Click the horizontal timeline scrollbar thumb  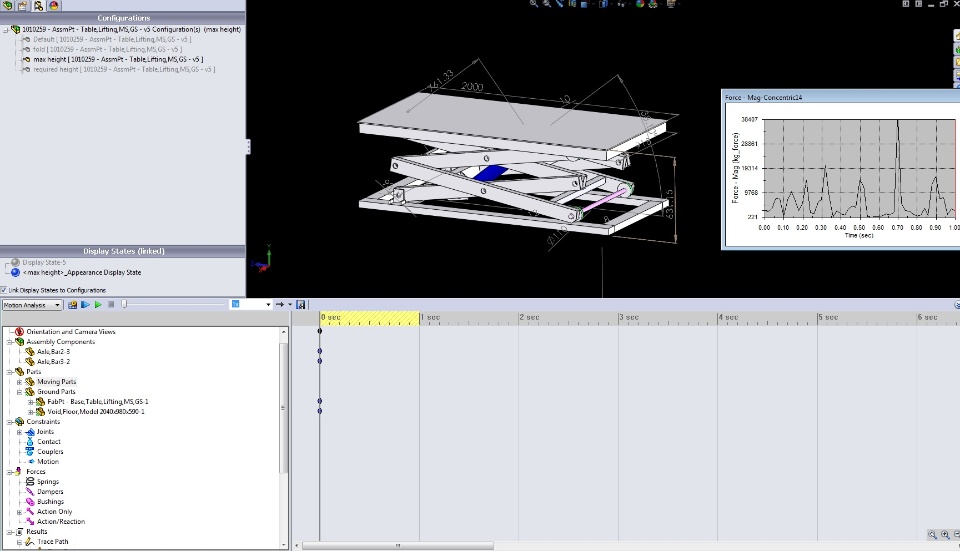coord(398,545)
